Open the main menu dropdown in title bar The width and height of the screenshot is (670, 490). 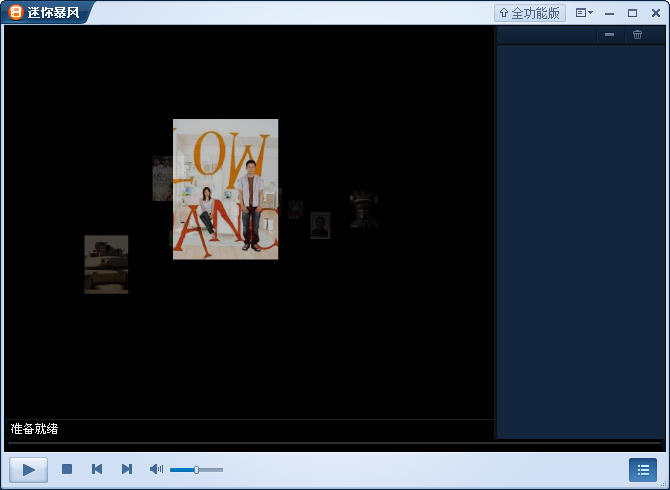[x=584, y=13]
